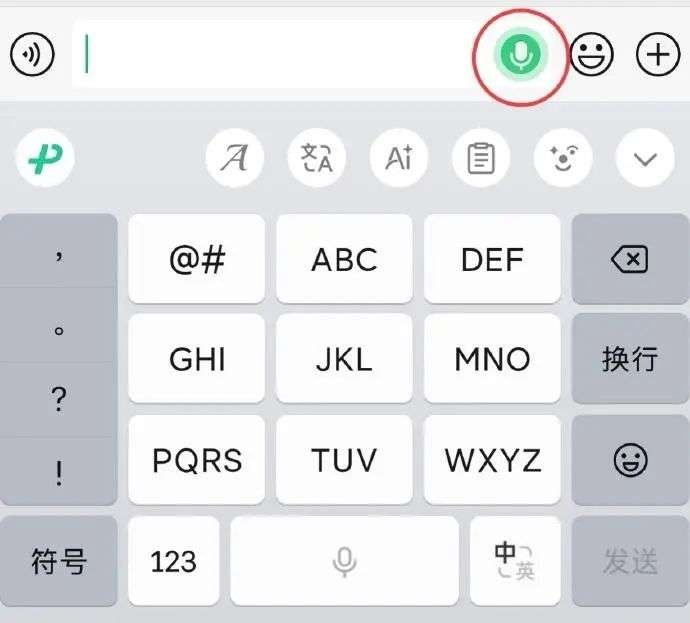The width and height of the screenshot is (690, 623).
Task: Focus the message text input field
Action: tap(273, 54)
